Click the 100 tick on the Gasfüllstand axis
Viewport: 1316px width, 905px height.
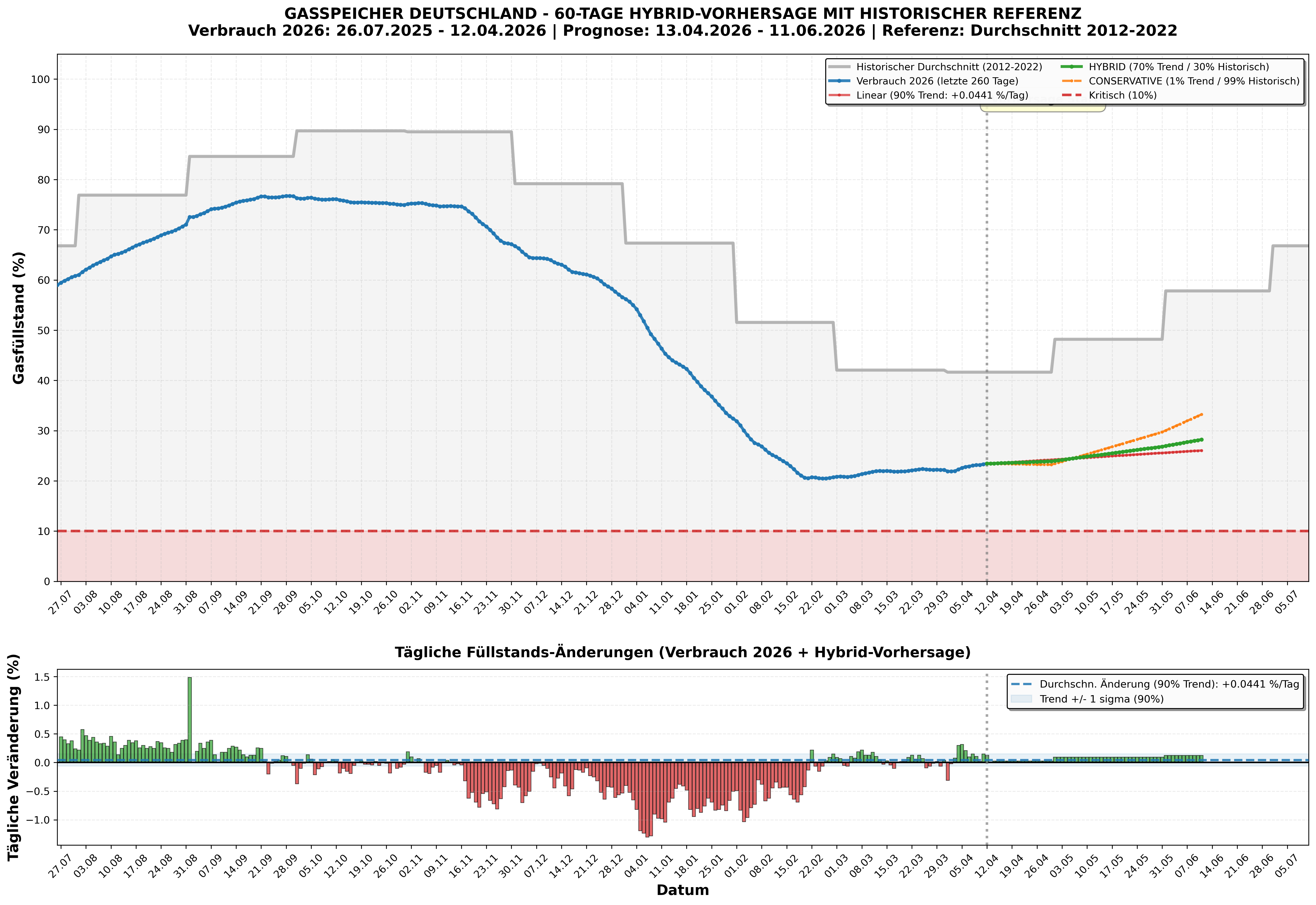pyautogui.click(x=40, y=79)
